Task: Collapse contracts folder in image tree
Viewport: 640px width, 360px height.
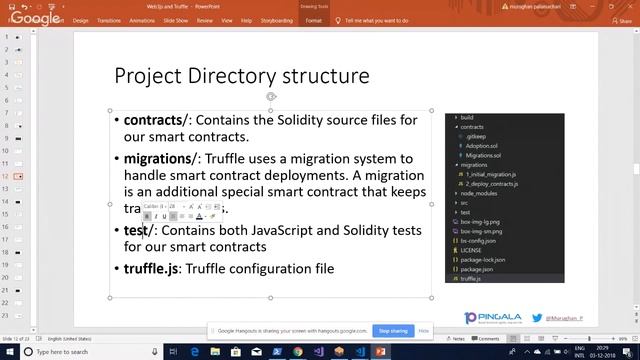Action: (x=456, y=127)
